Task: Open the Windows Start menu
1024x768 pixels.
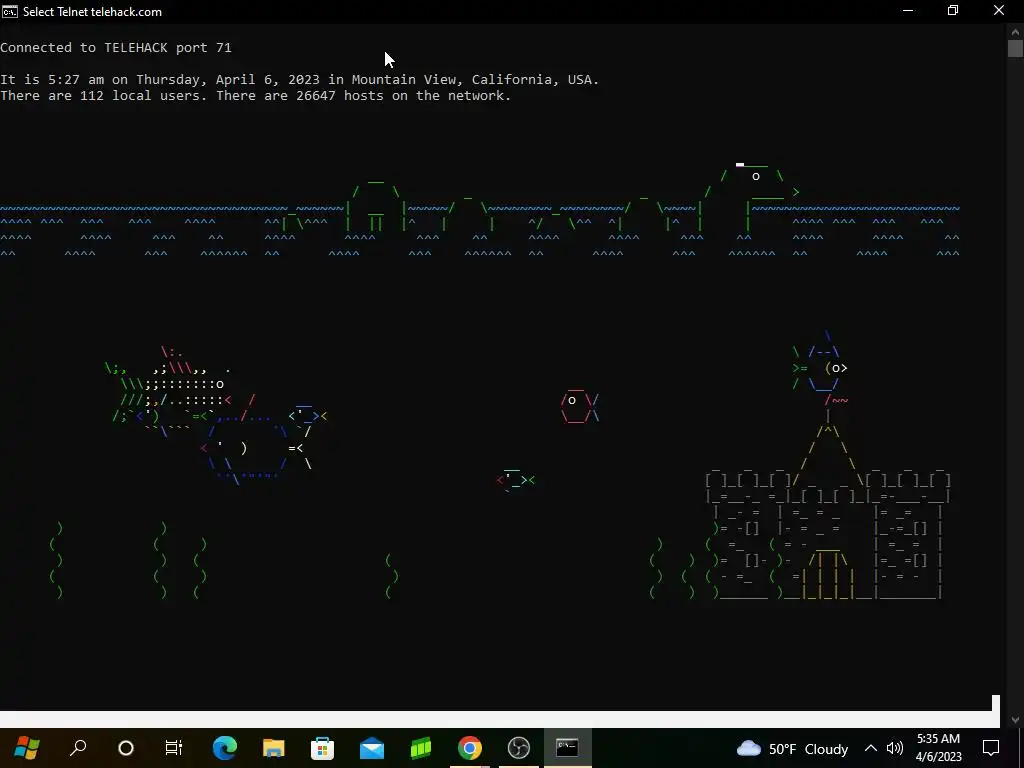Action: coord(27,748)
